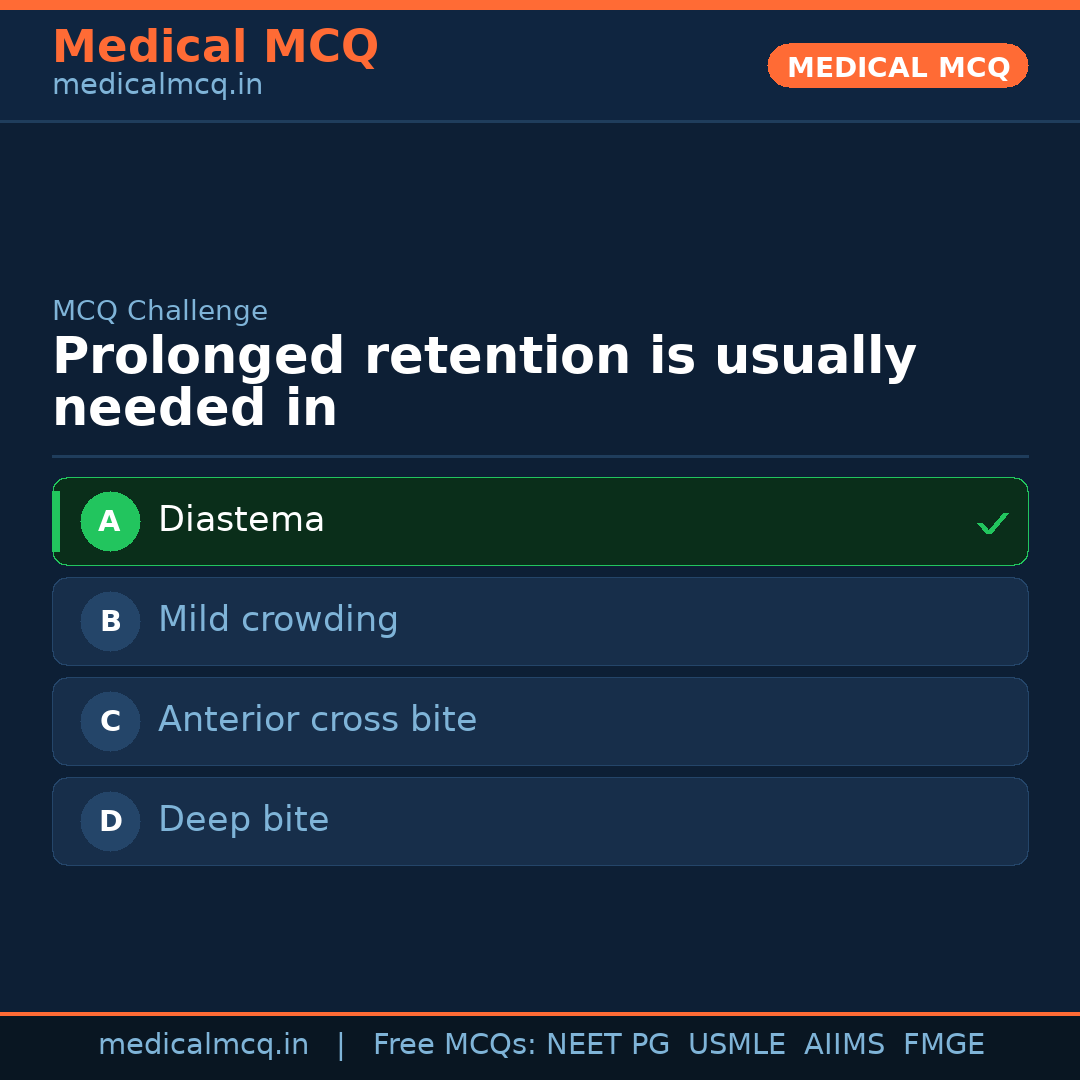Image resolution: width=1080 pixels, height=1080 pixels.
Task: Click the question text Prolonged retention is usually needed in
Action: (x=484, y=380)
